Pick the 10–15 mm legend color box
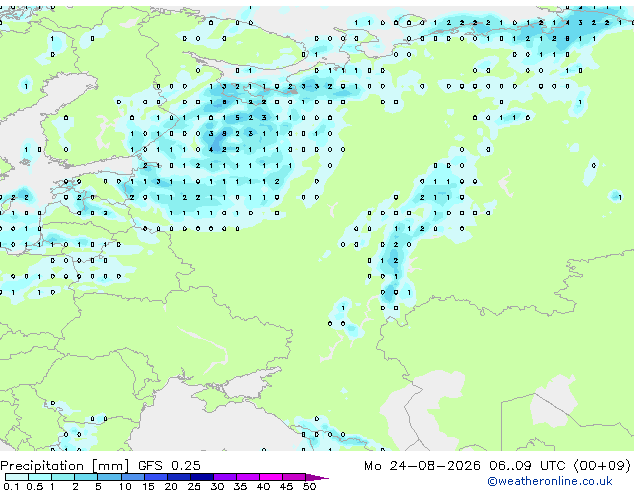634x490 pixels. 133,477
